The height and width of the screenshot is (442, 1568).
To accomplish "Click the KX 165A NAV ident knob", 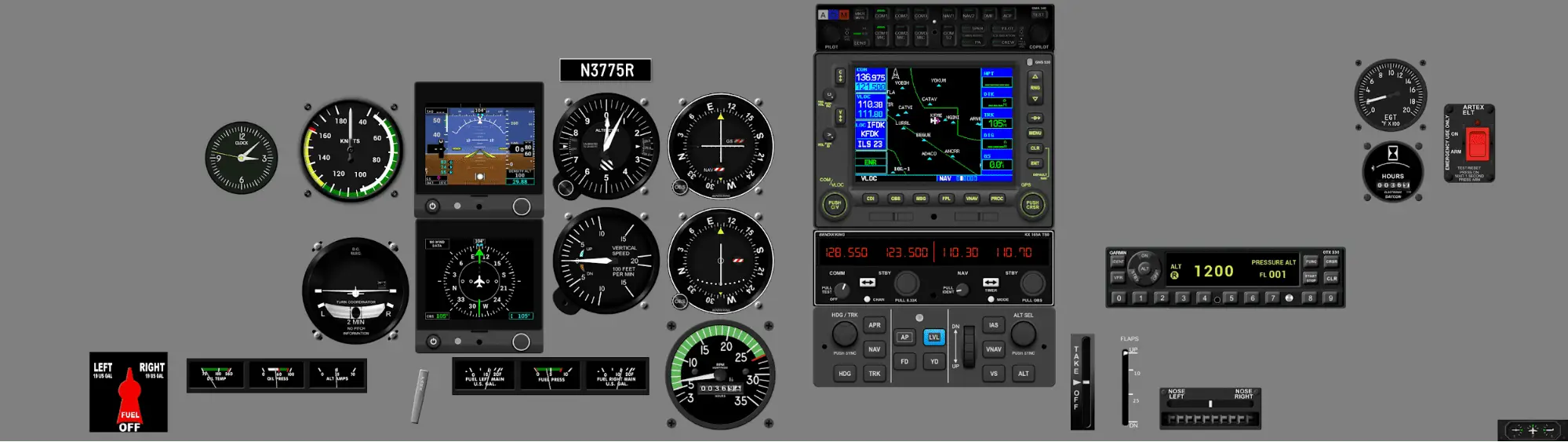I will coord(962,290).
